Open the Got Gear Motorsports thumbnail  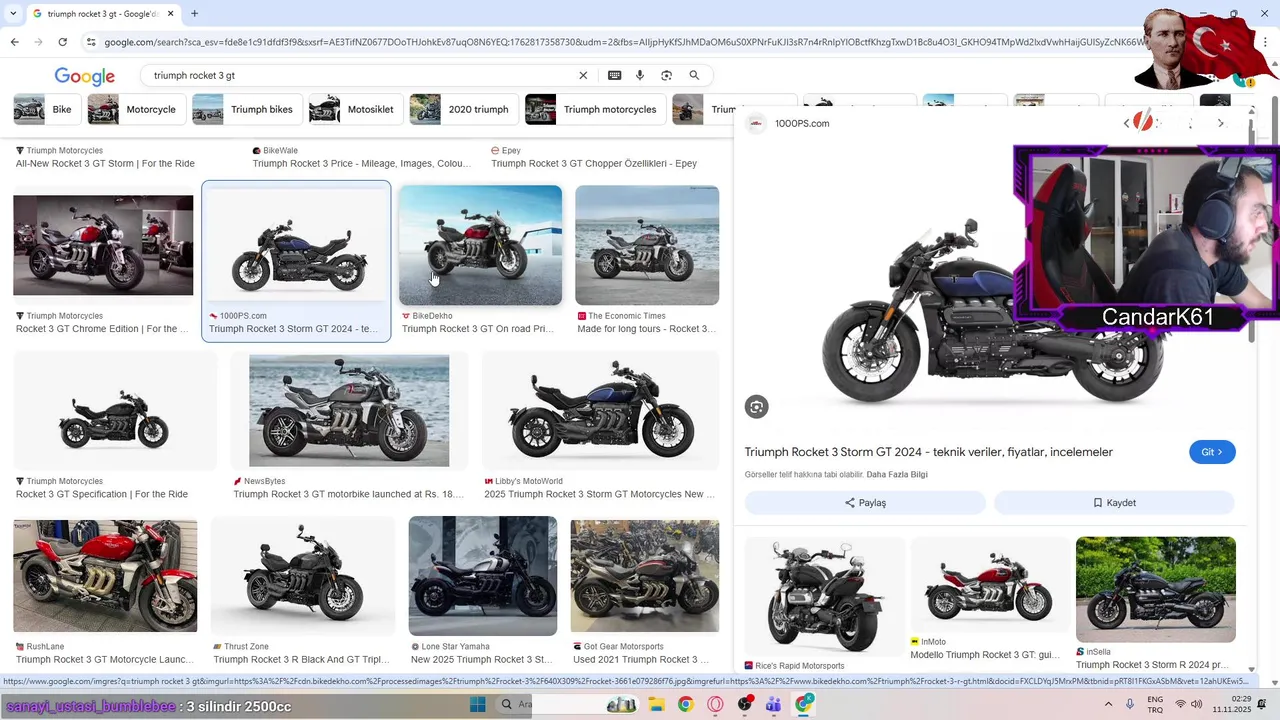[645, 576]
